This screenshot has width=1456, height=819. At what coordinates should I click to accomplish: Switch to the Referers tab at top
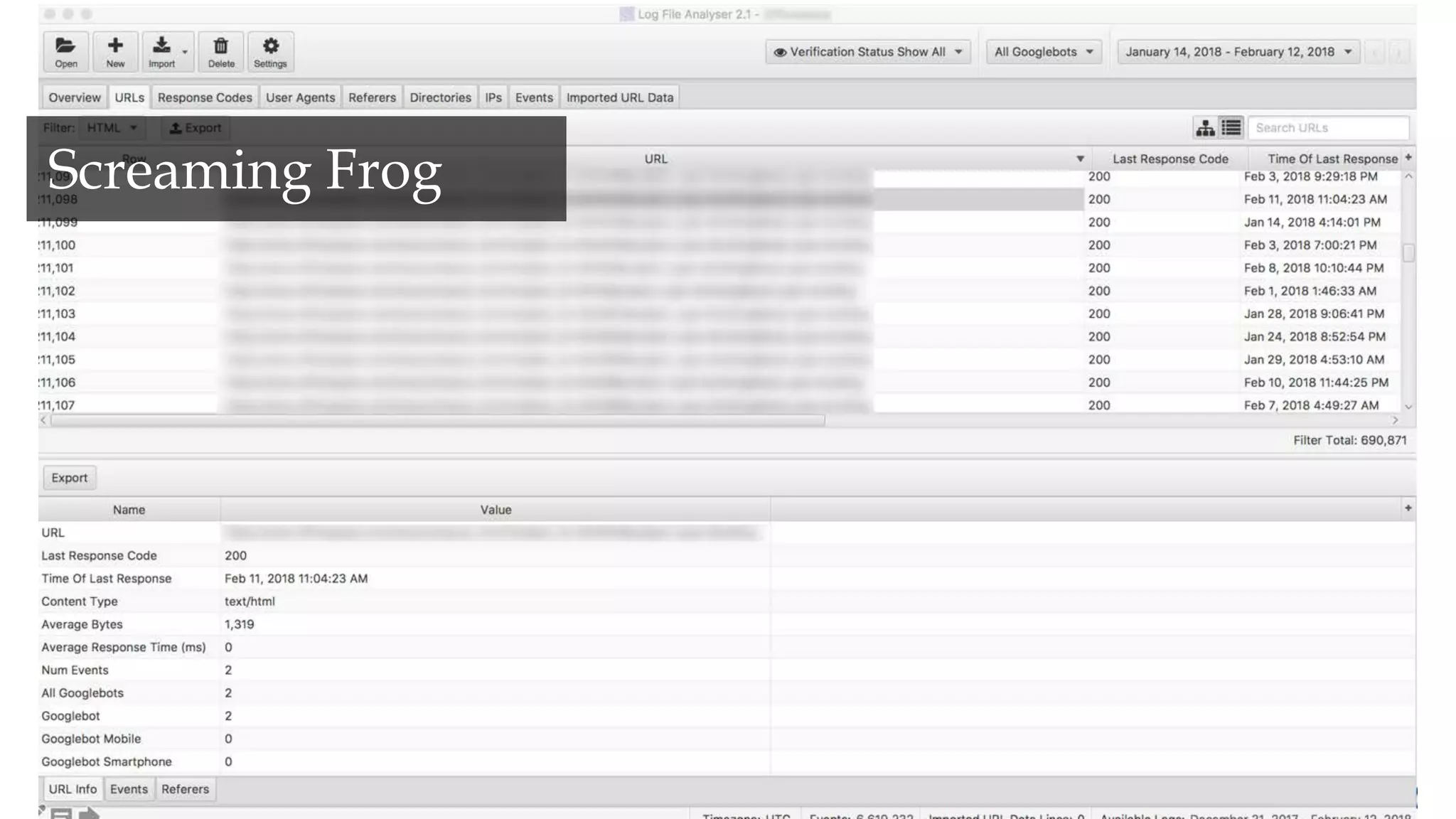372,97
